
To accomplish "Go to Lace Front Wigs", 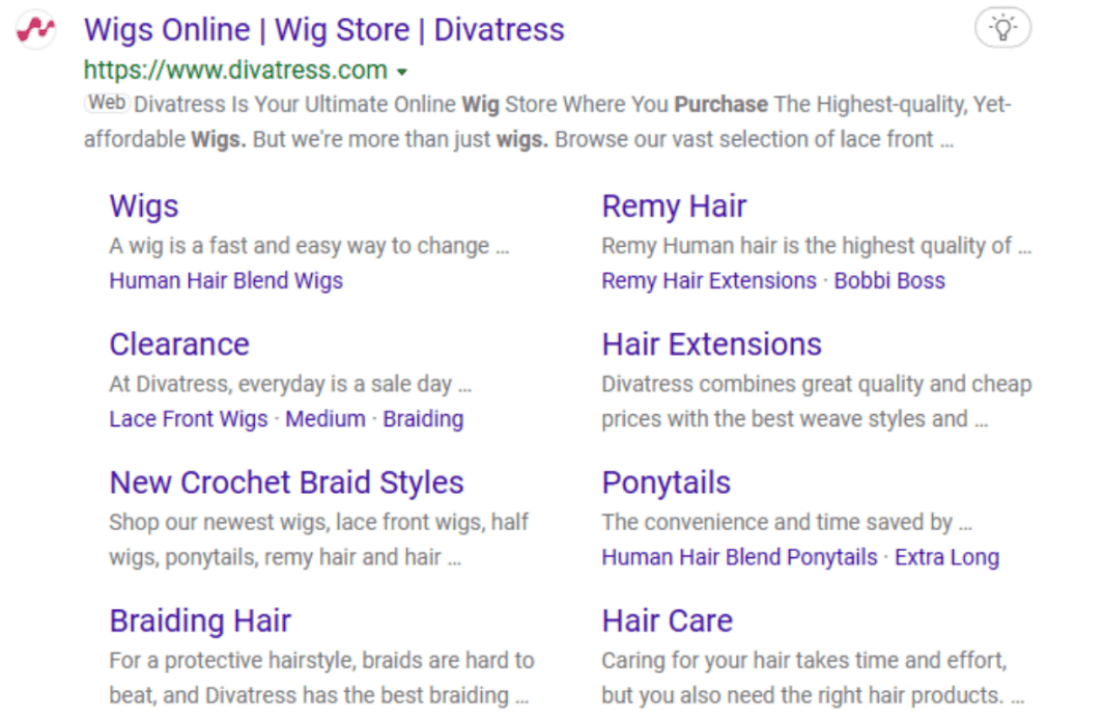I will (x=189, y=419).
